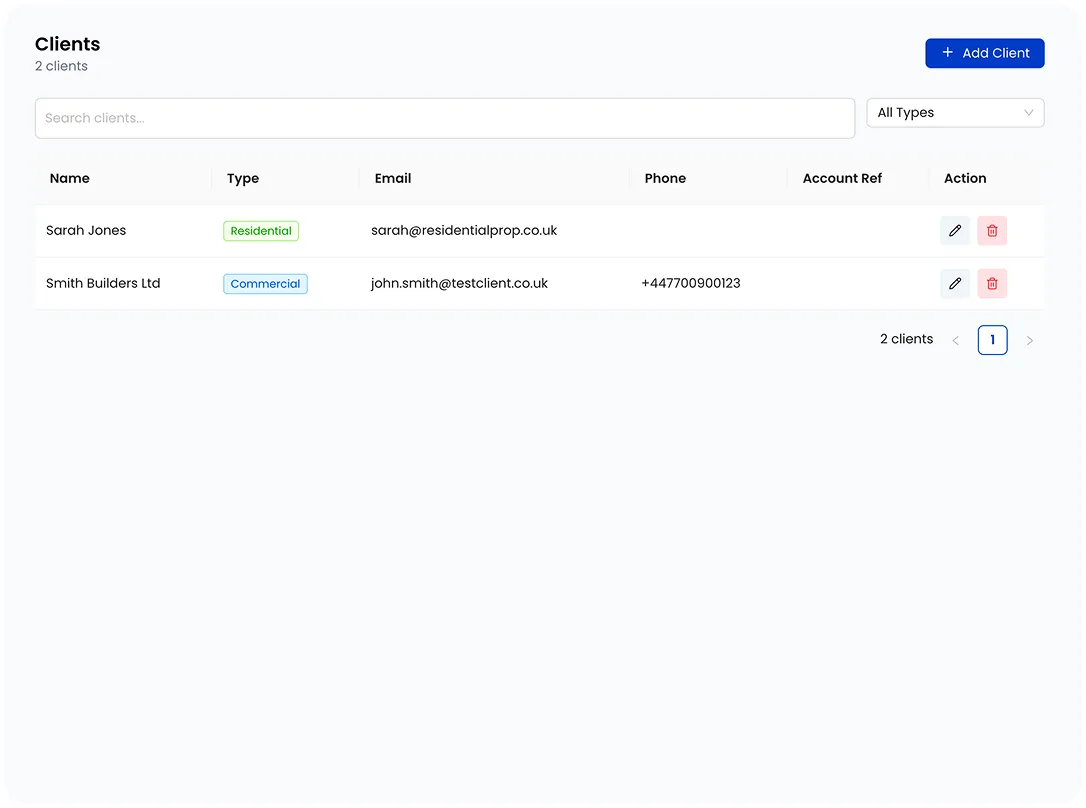1086x808 pixels.
Task: Click the 2 clients pagination total
Action: coord(907,339)
